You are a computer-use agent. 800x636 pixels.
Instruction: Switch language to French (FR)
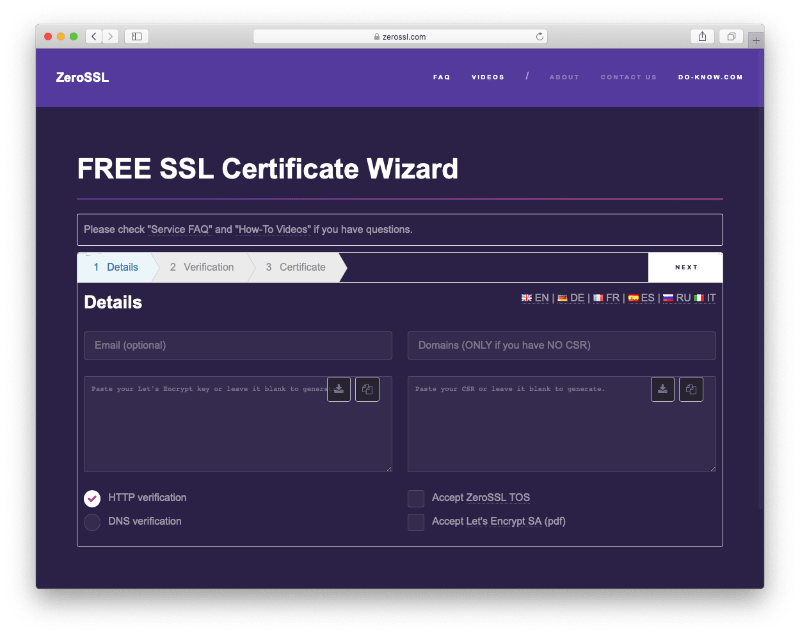pos(606,298)
